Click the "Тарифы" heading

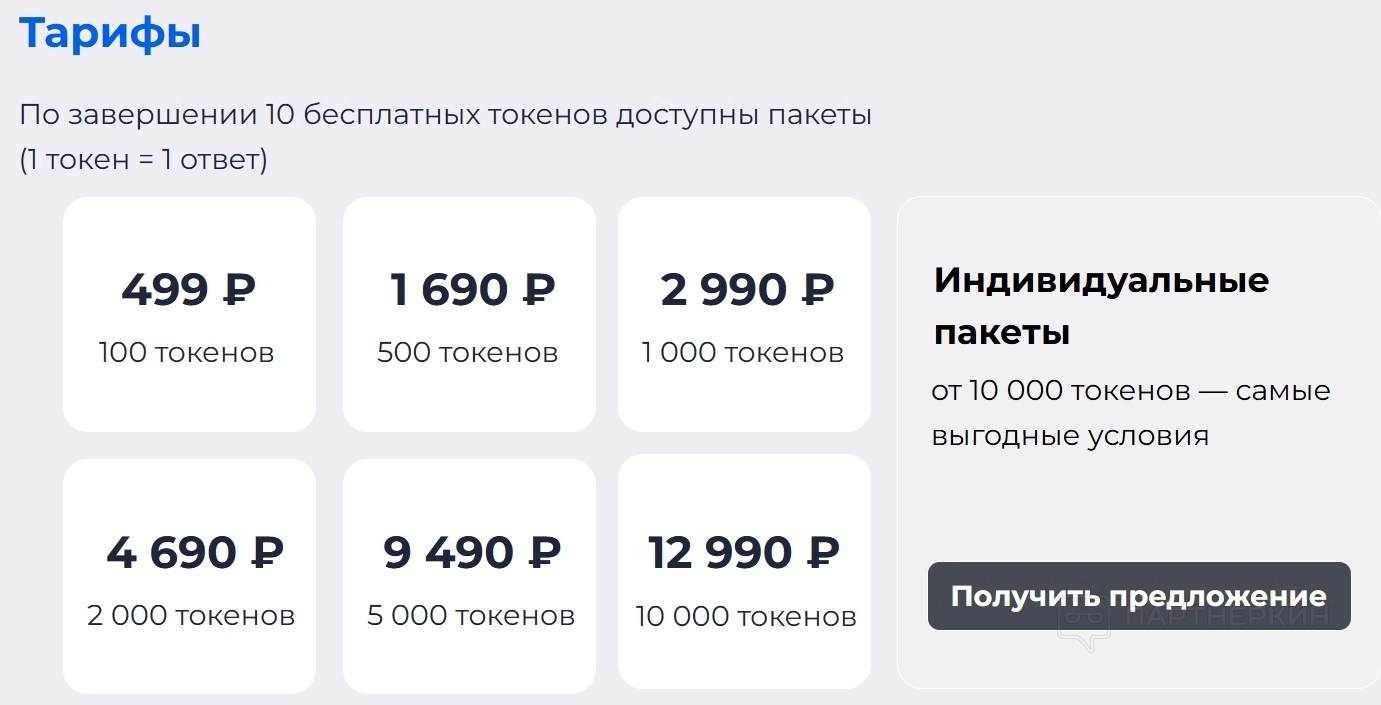click(x=110, y=33)
